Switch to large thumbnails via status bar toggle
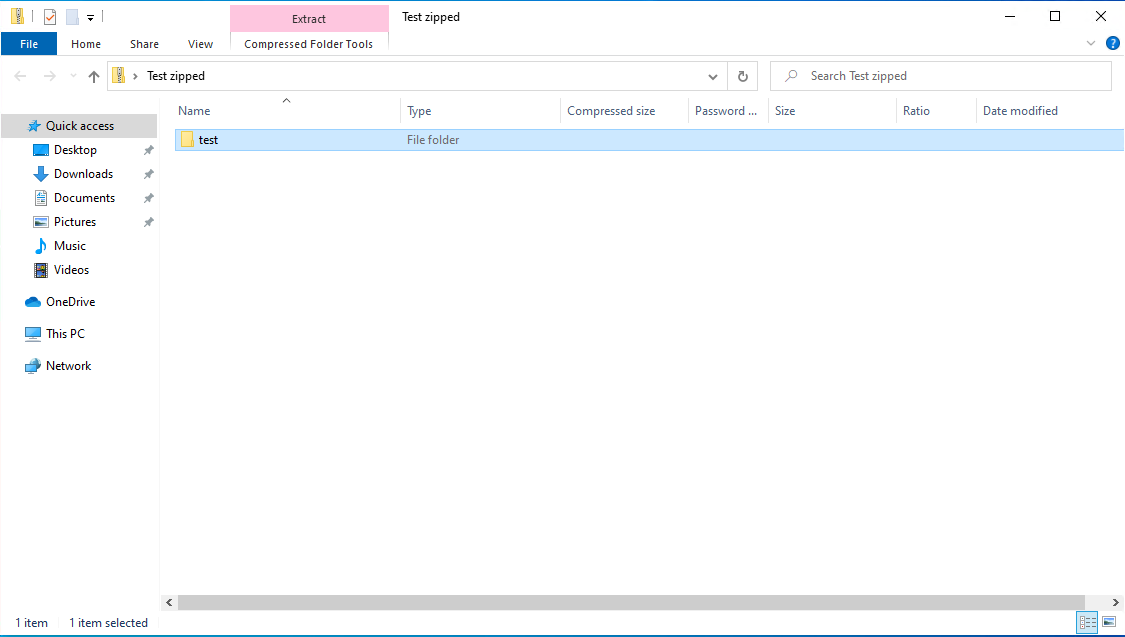The width and height of the screenshot is (1125, 637). (x=1109, y=622)
